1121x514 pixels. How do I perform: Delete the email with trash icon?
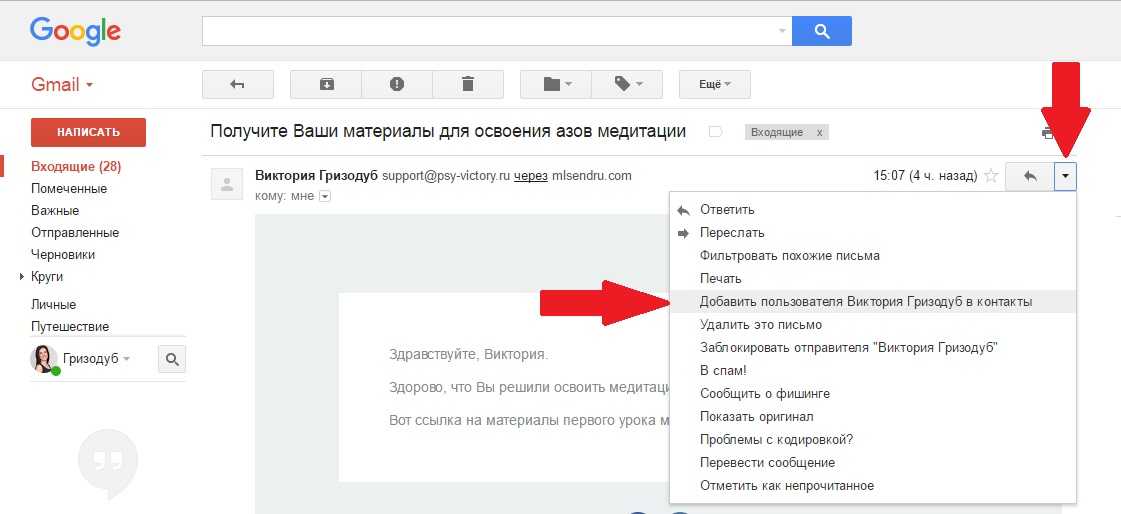pos(468,84)
